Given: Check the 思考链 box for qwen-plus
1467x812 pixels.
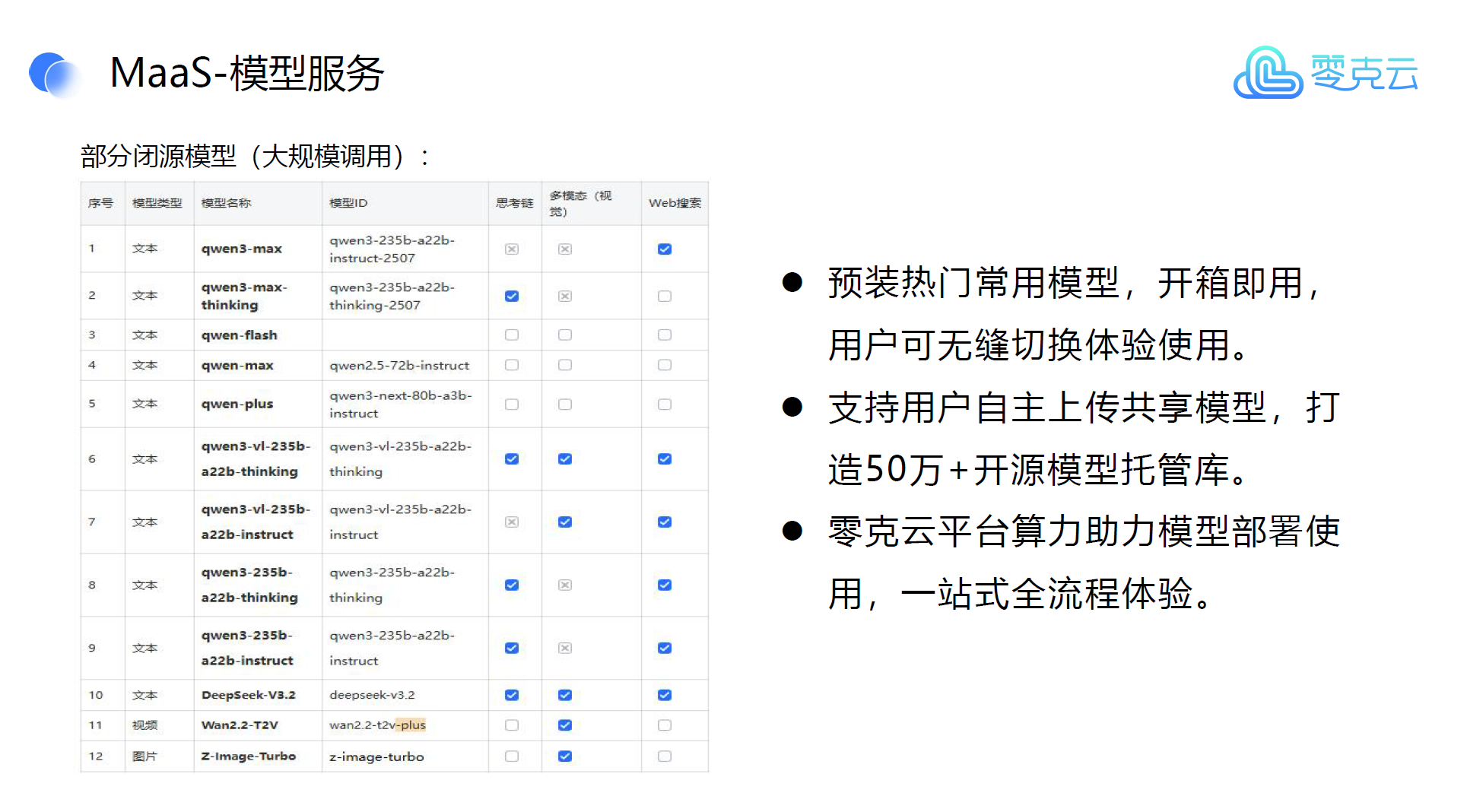Looking at the screenshot, I should click(x=512, y=404).
